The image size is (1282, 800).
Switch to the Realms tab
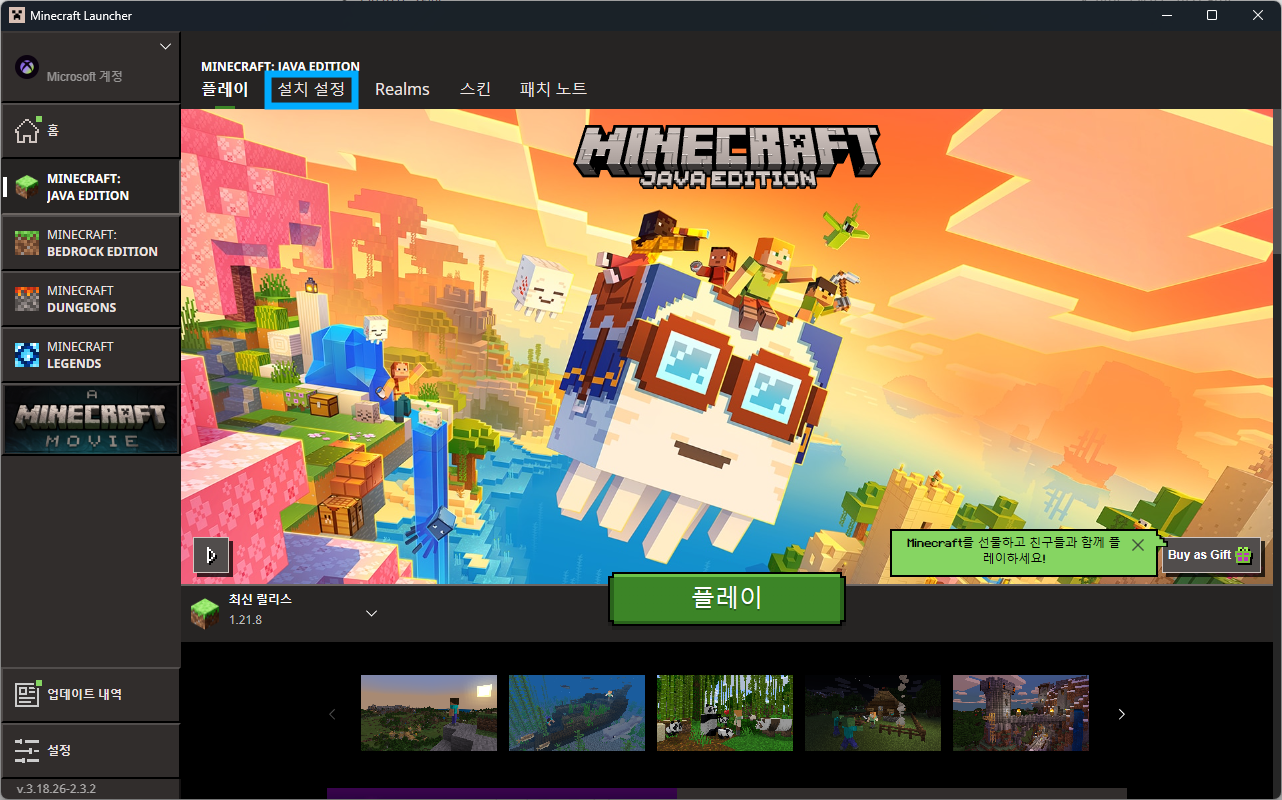(x=402, y=89)
